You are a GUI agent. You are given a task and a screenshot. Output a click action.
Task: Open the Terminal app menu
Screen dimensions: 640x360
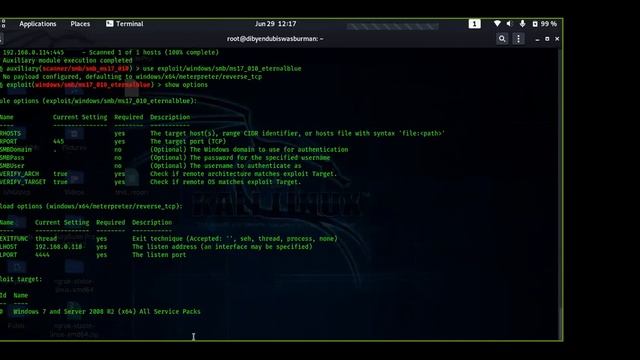click(x=124, y=24)
